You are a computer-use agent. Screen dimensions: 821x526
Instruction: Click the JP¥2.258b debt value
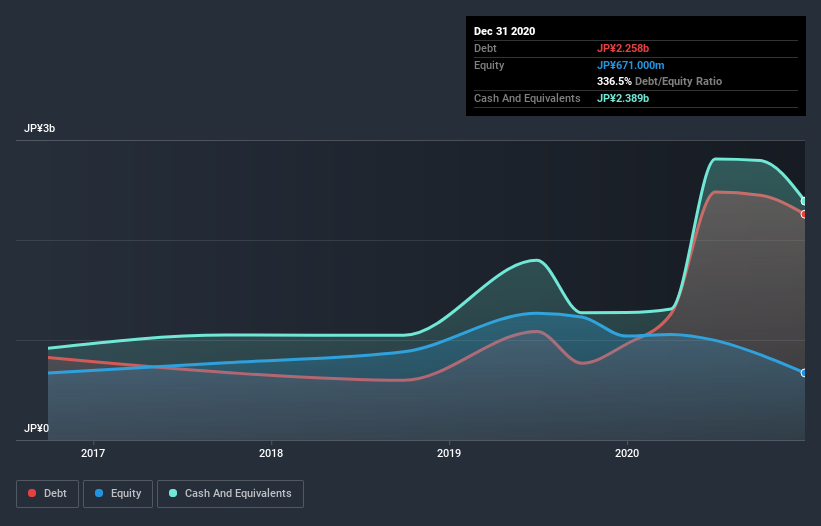[x=623, y=48]
